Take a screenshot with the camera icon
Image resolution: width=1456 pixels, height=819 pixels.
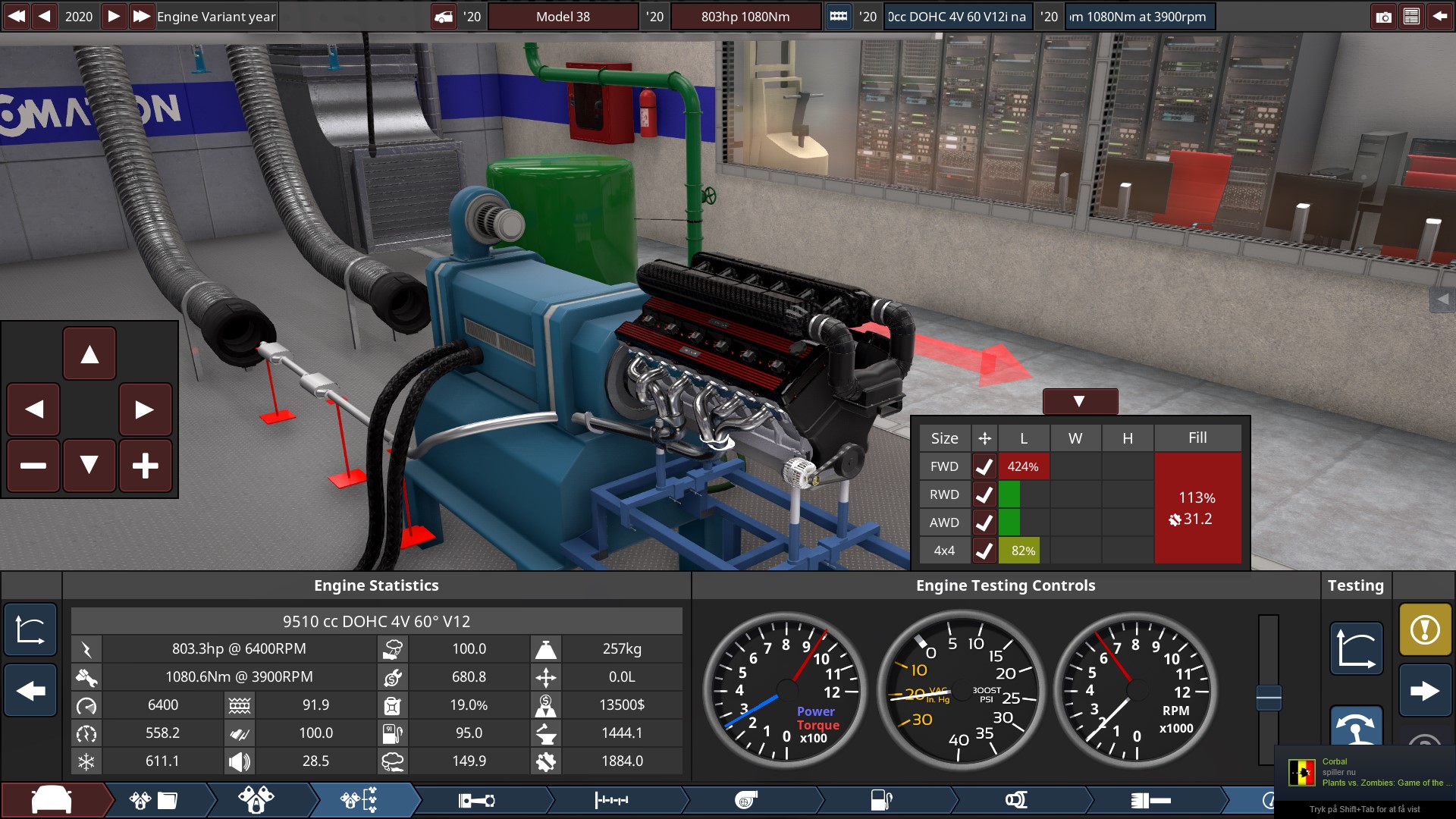[x=1384, y=16]
